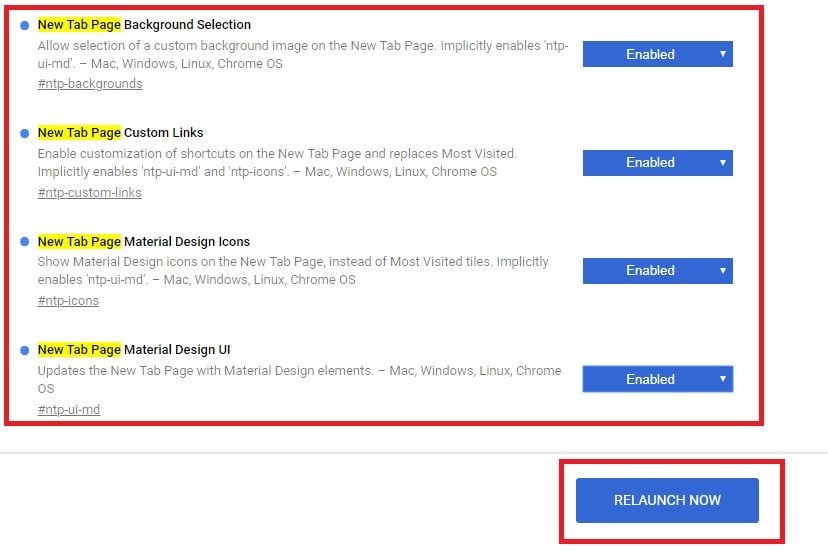
Task: Click the description about customization of shortcuts
Action: click(277, 163)
